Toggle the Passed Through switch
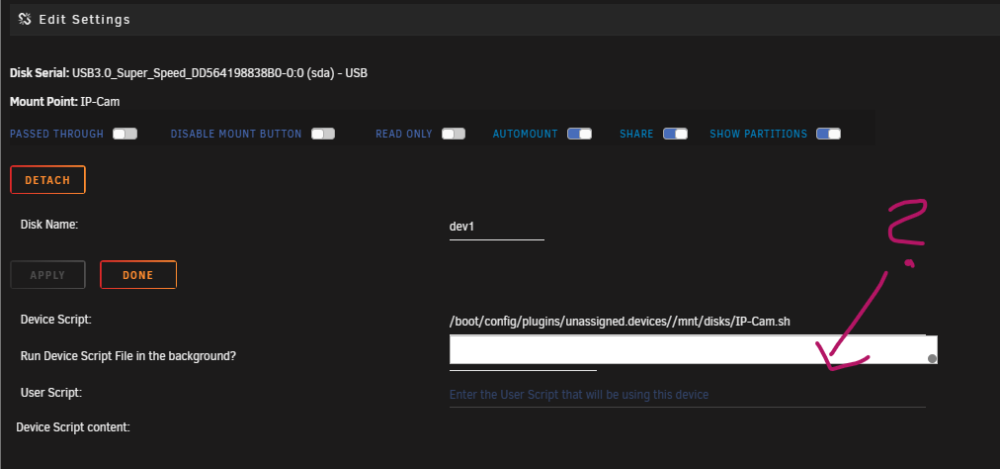 tap(125, 134)
